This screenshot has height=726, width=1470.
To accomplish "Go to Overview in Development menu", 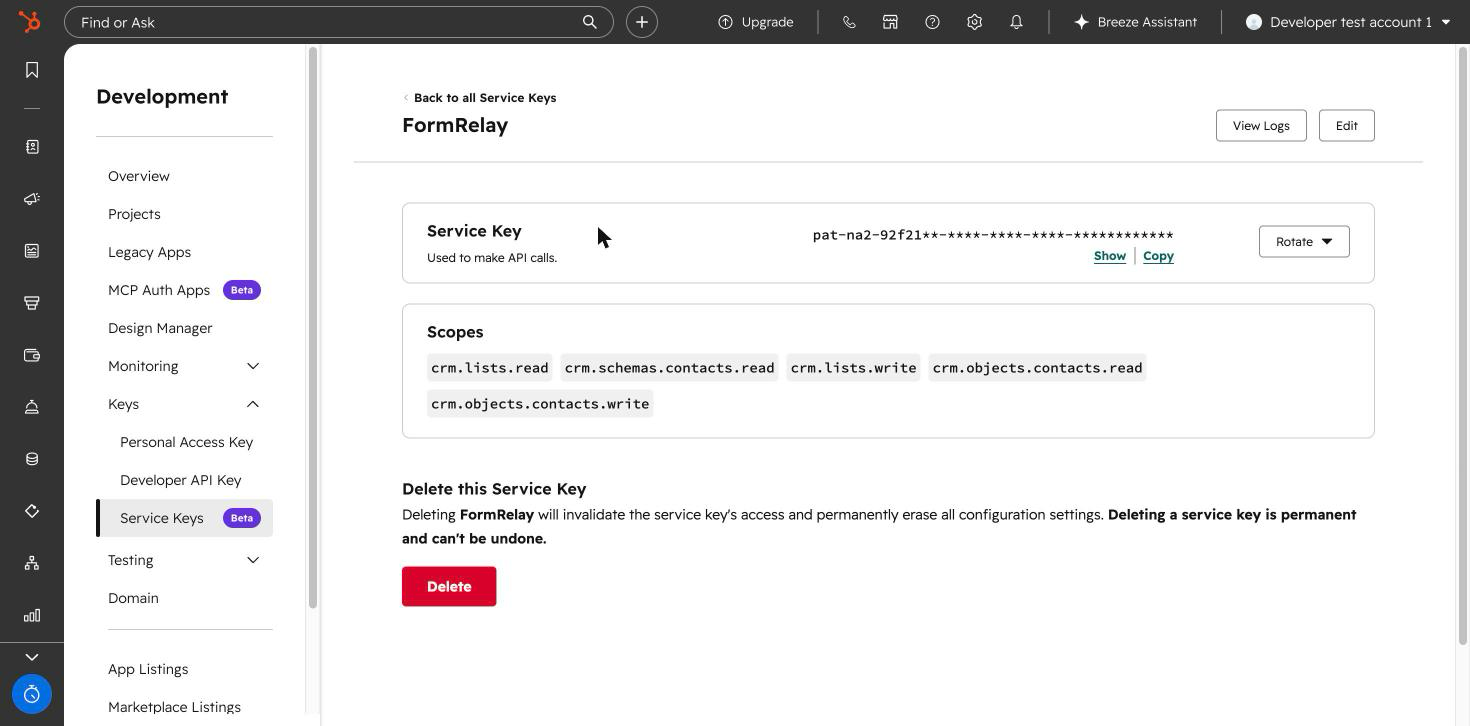I will coord(139,176).
